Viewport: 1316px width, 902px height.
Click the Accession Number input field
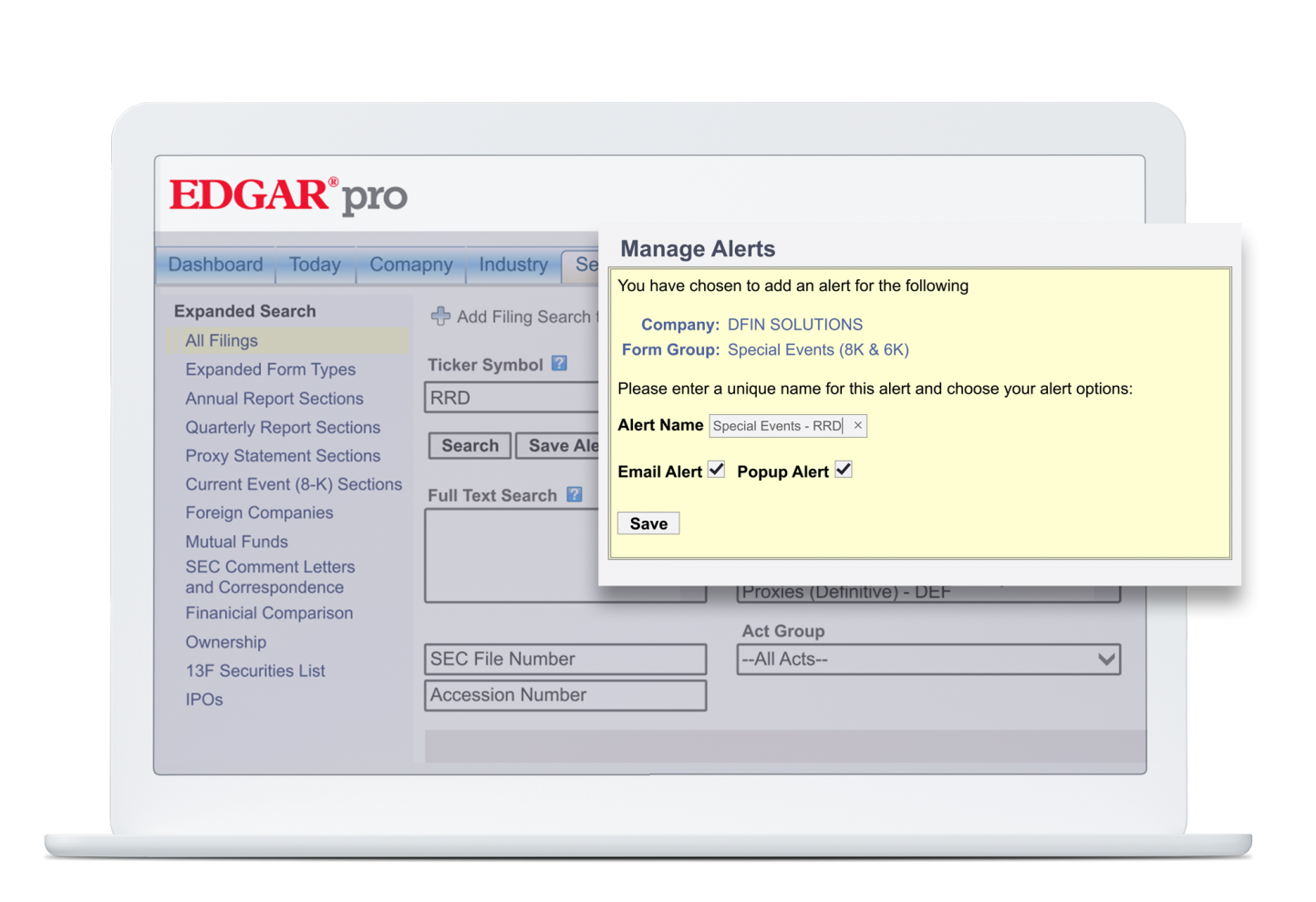pyautogui.click(x=565, y=695)
